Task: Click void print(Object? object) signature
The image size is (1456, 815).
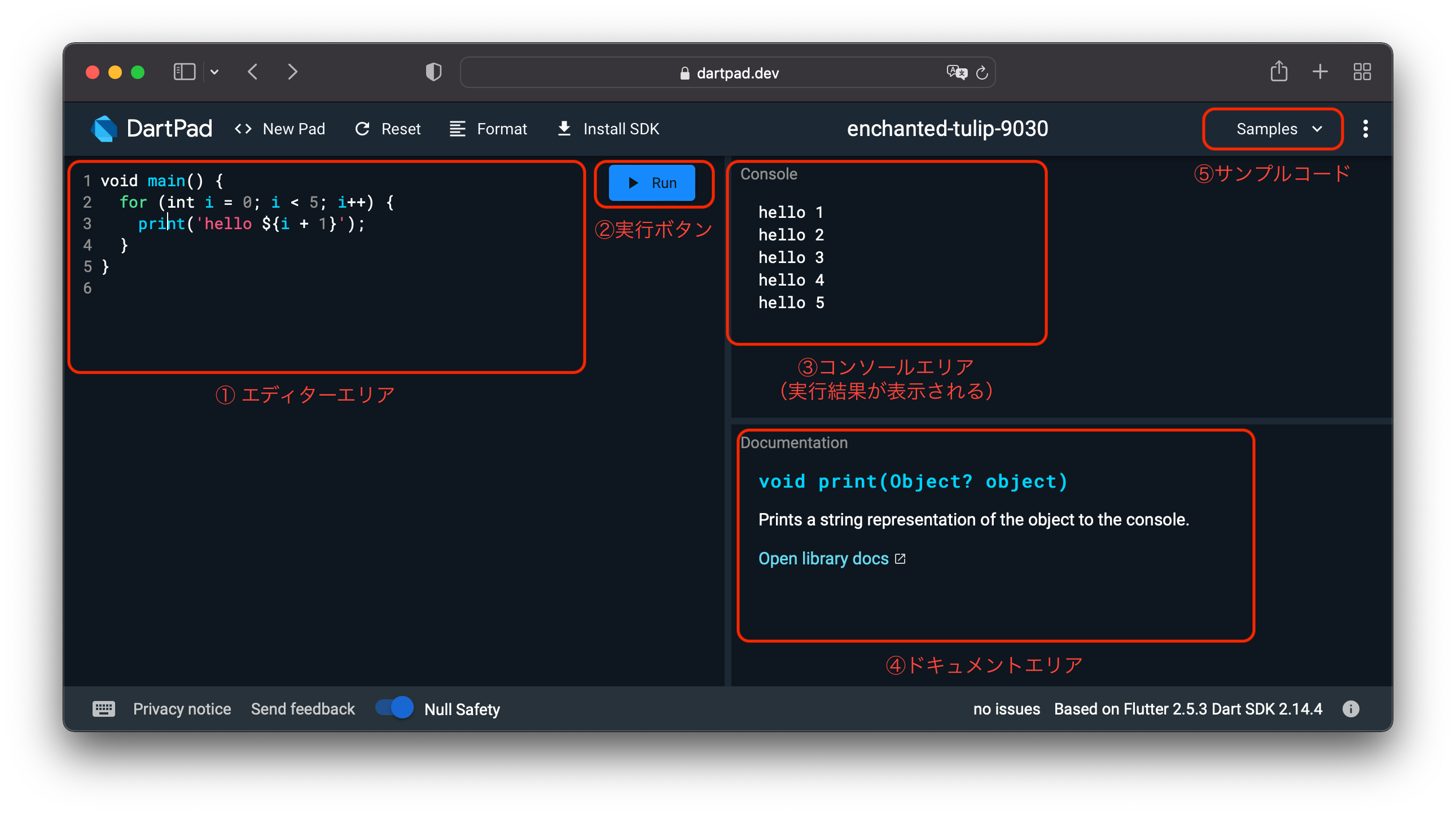Action: [x=913, y=481]
